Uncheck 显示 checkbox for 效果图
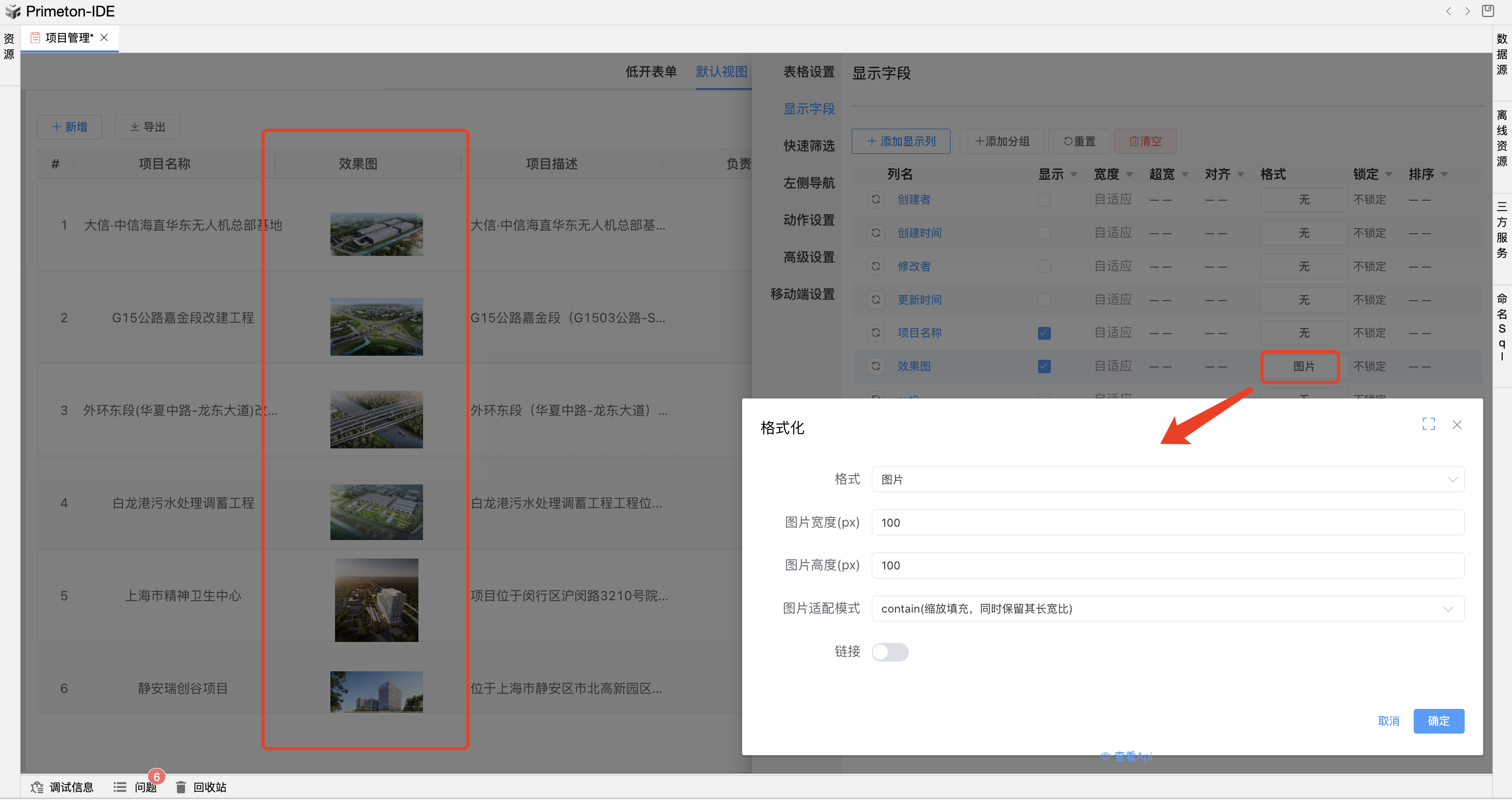1512x800 pixels. 1044,366
